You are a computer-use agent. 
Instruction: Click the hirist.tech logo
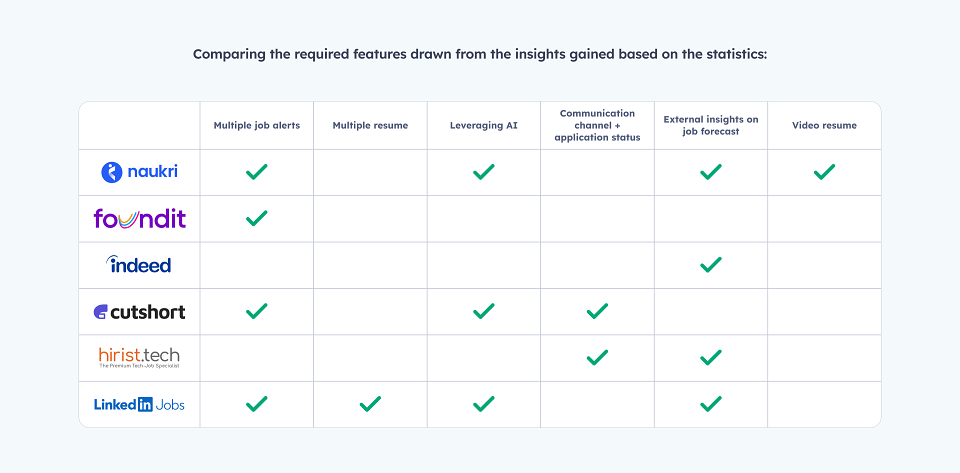click(x=139, y=357)
